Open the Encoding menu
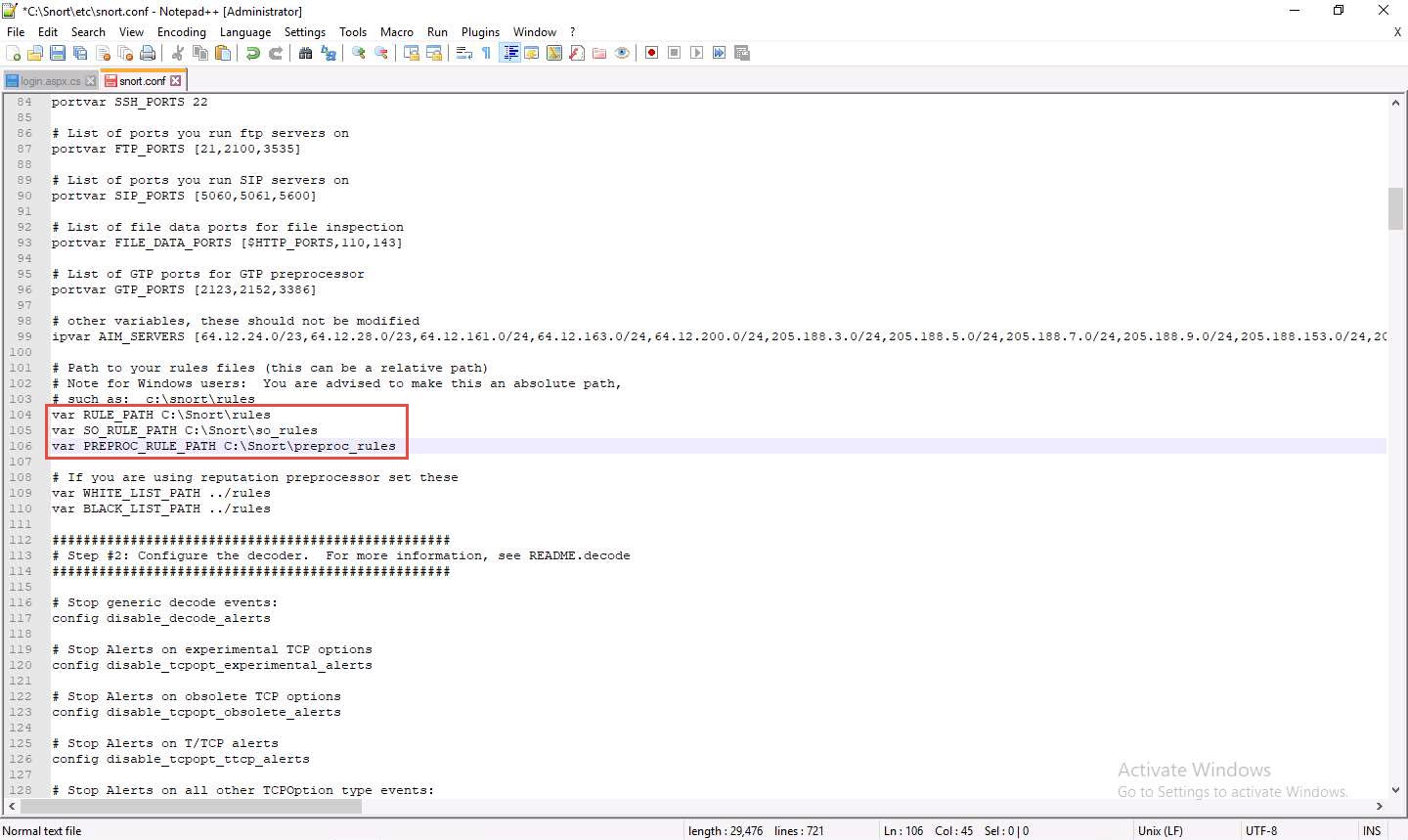This screenshot has height=840, width=1408. [182, 32]
